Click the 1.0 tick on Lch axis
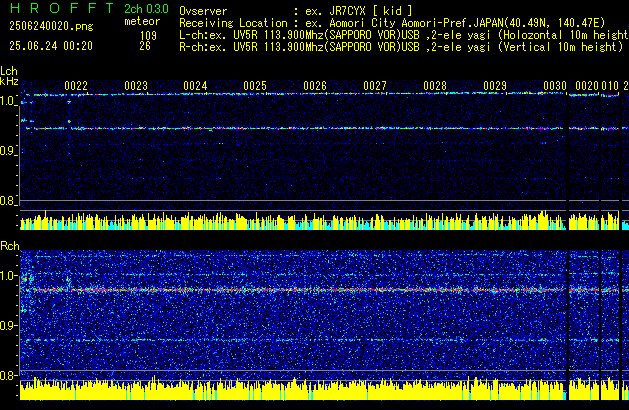 [x=8, y=101]
